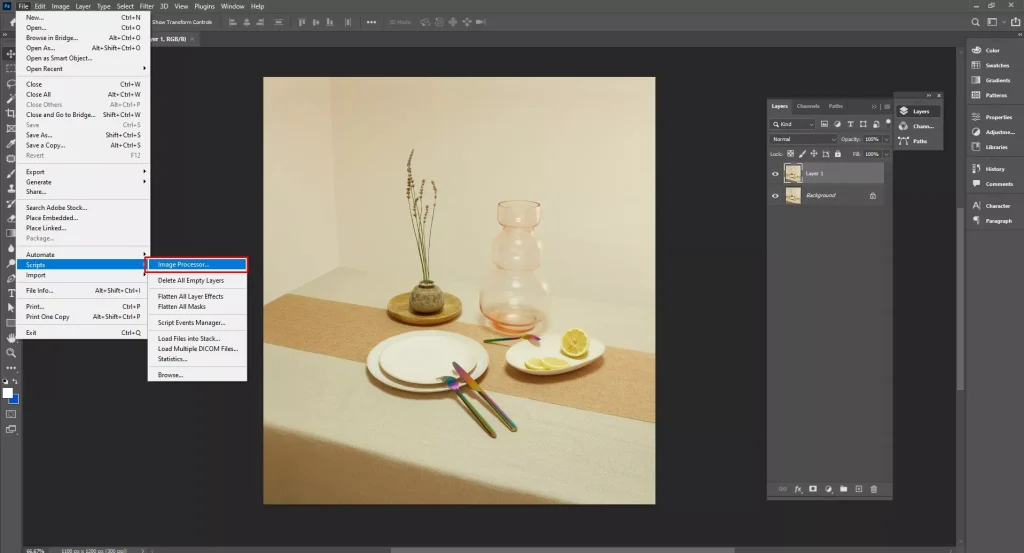Open the Properties panel icon
The height and width of the screenshot is (553, 1024).
[x=976, y=117]
